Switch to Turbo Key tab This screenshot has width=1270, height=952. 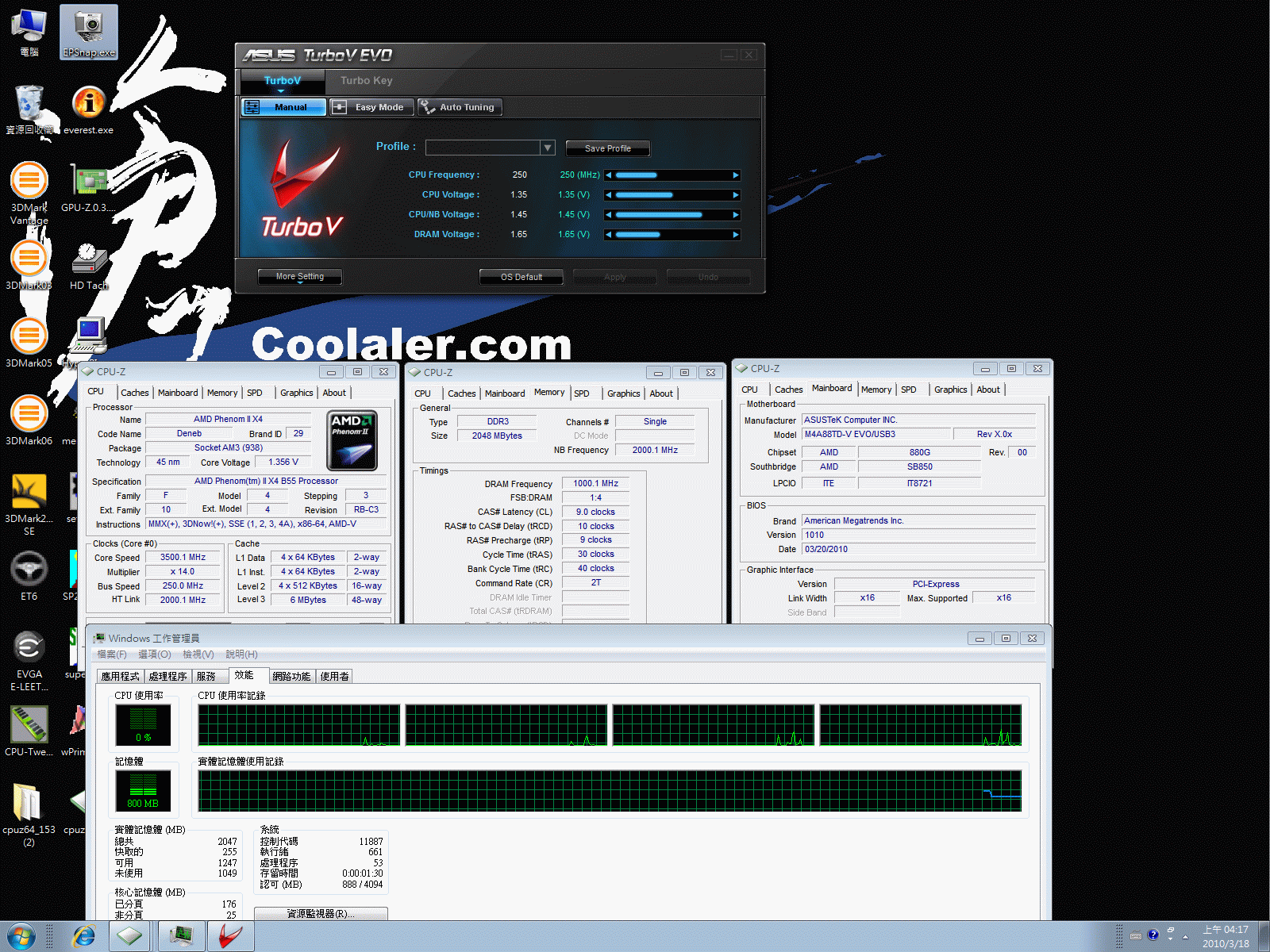coord(367,80)
